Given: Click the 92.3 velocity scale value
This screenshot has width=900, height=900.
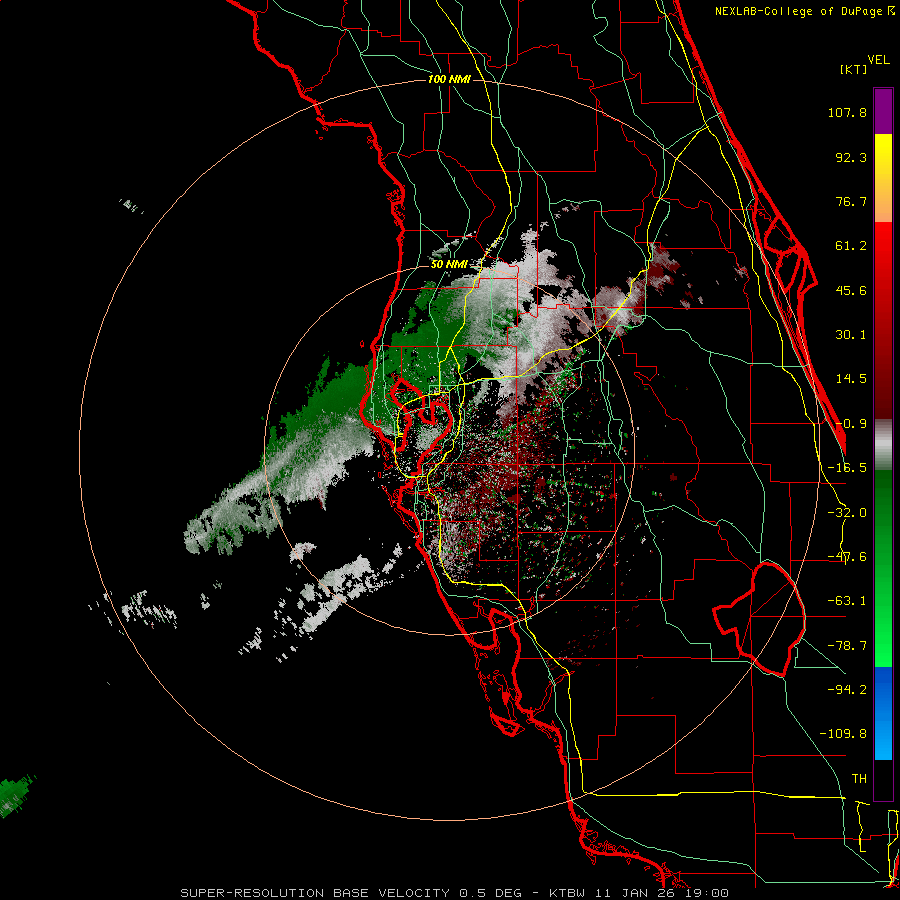Looking at the screenshot, I should pyautogui.click(x=851, y=157).
